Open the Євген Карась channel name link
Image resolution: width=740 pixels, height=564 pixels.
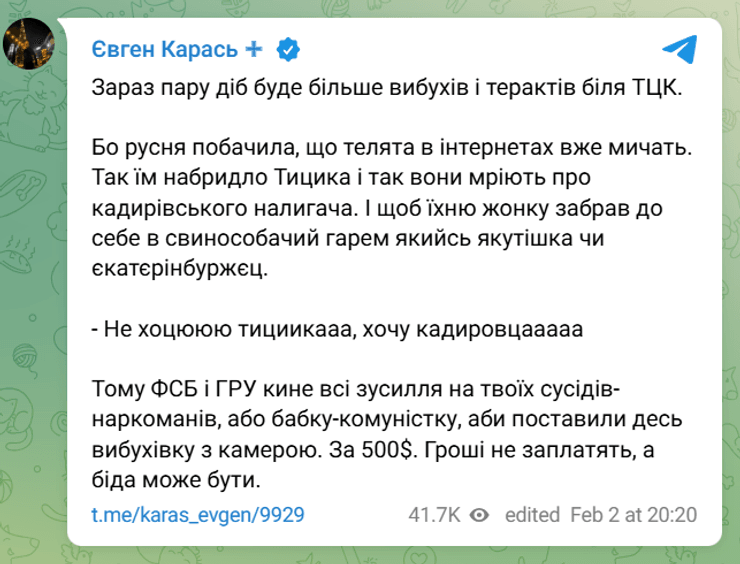coord(165,48)
